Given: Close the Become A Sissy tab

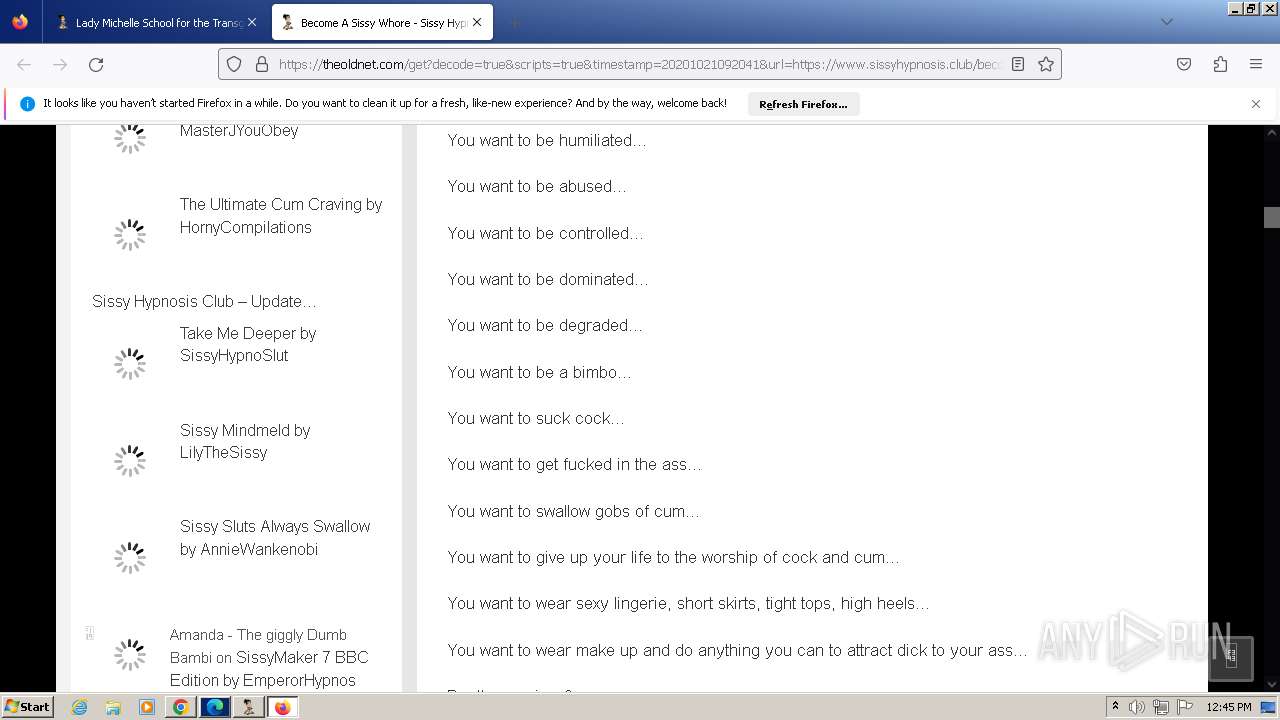Looking at the screenshot, I should pos(477,22).
